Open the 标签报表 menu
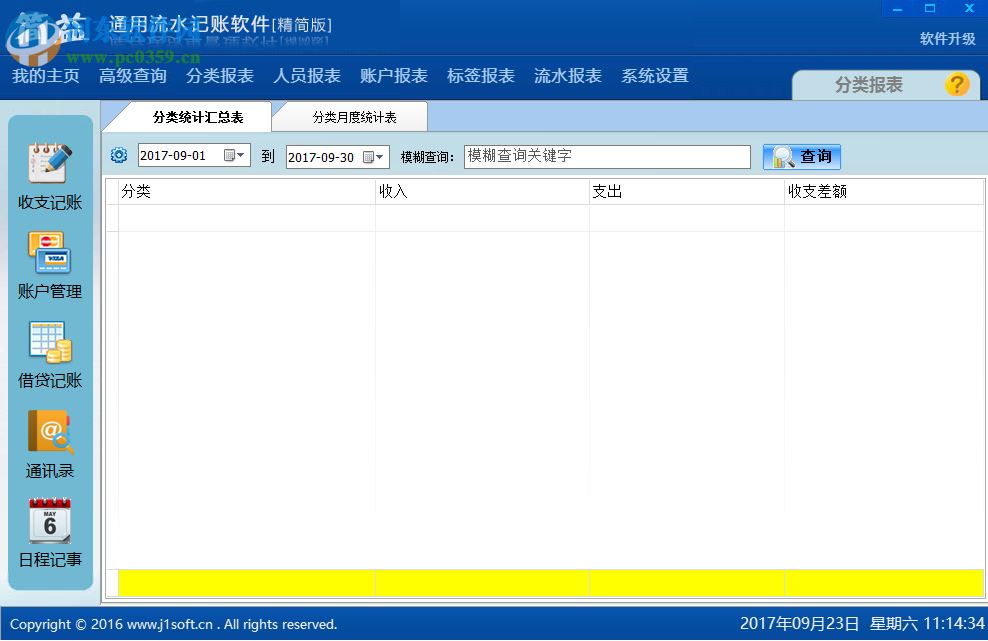Image resolution: width=988 pixels, height=641 pixels. (x=480, y=75)
